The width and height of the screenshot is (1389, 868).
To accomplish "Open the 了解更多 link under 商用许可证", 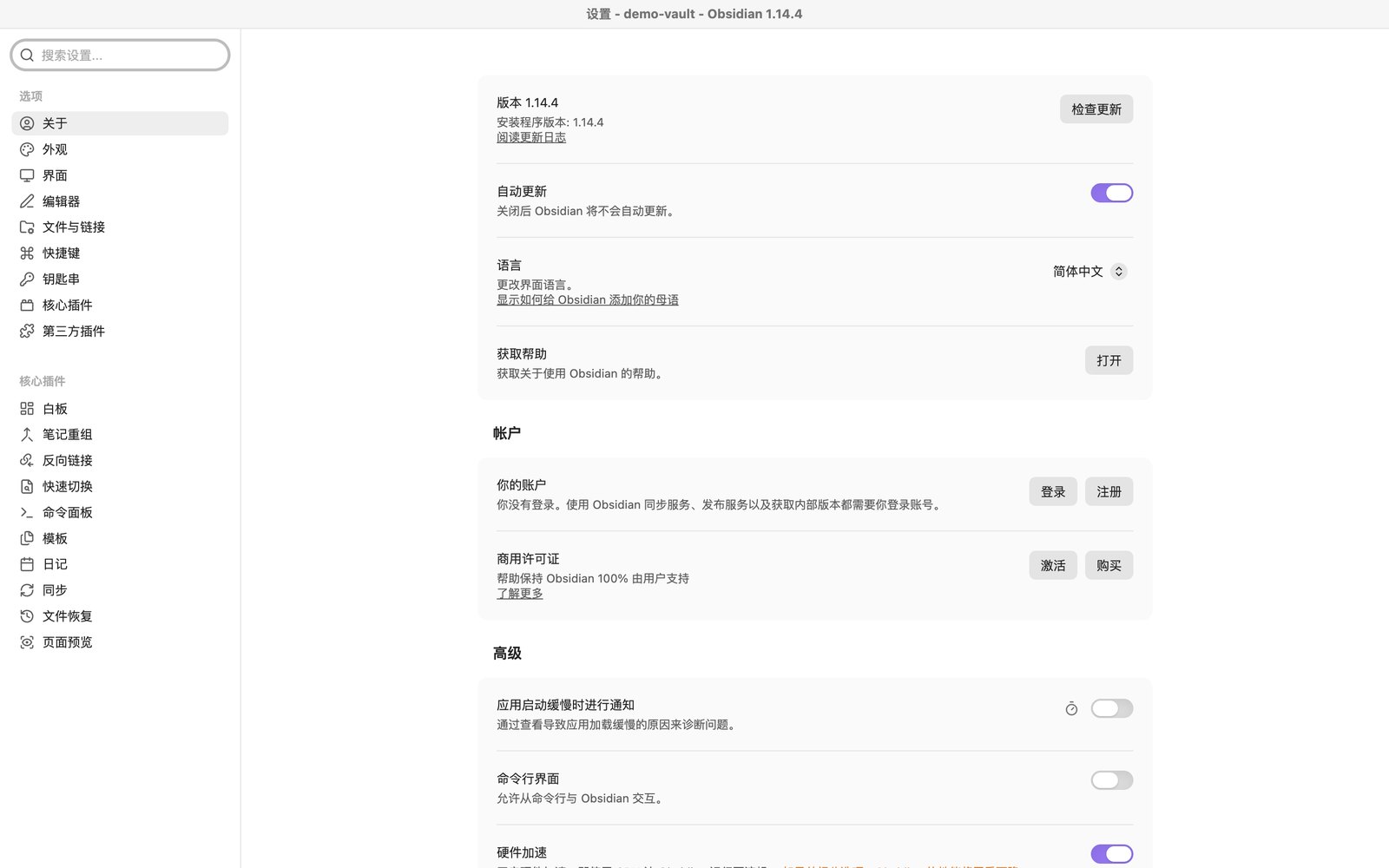I will click(x=520, y=594).
